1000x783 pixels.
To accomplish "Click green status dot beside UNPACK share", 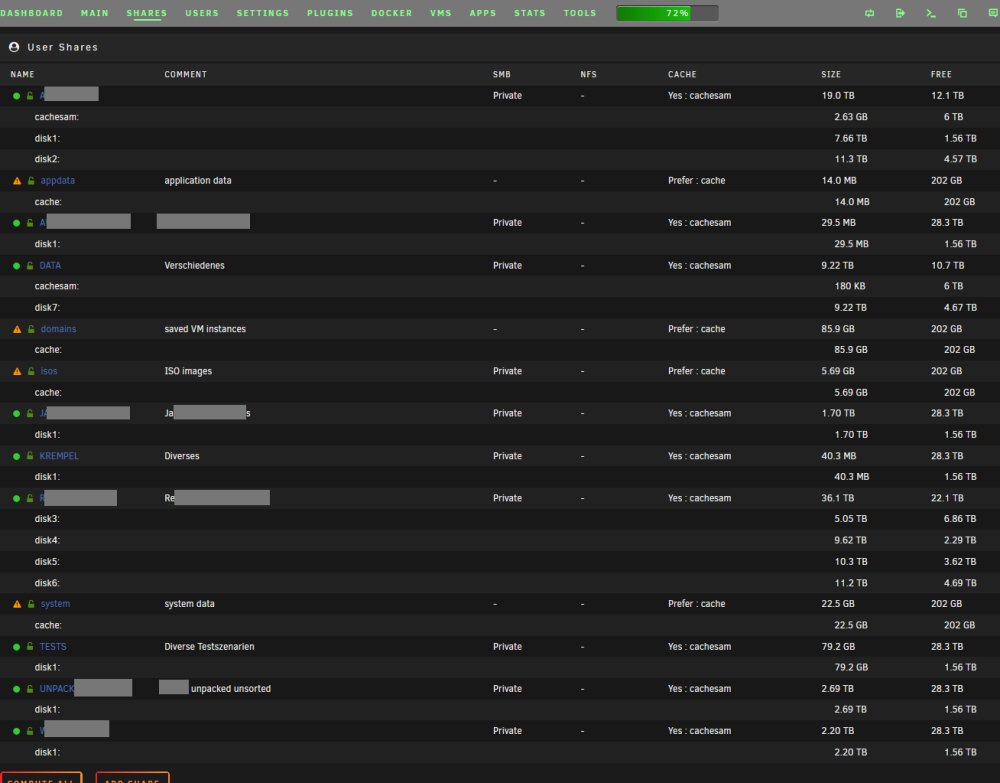I will [17, 689].
